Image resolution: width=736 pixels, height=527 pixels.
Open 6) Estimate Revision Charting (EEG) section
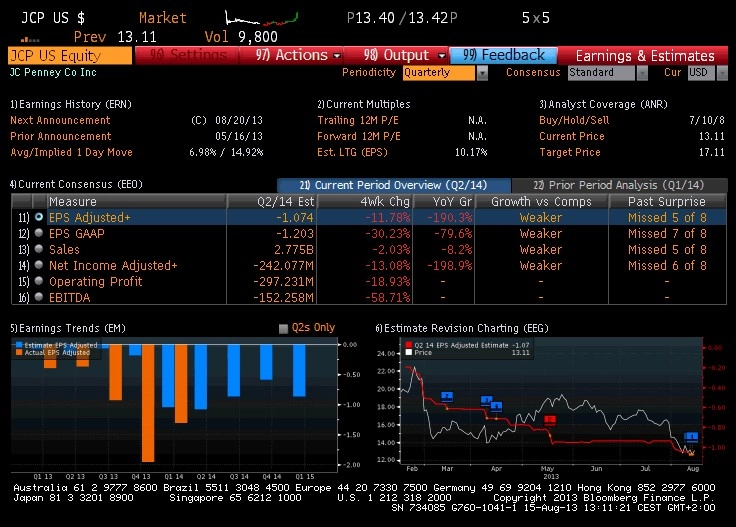461,328
